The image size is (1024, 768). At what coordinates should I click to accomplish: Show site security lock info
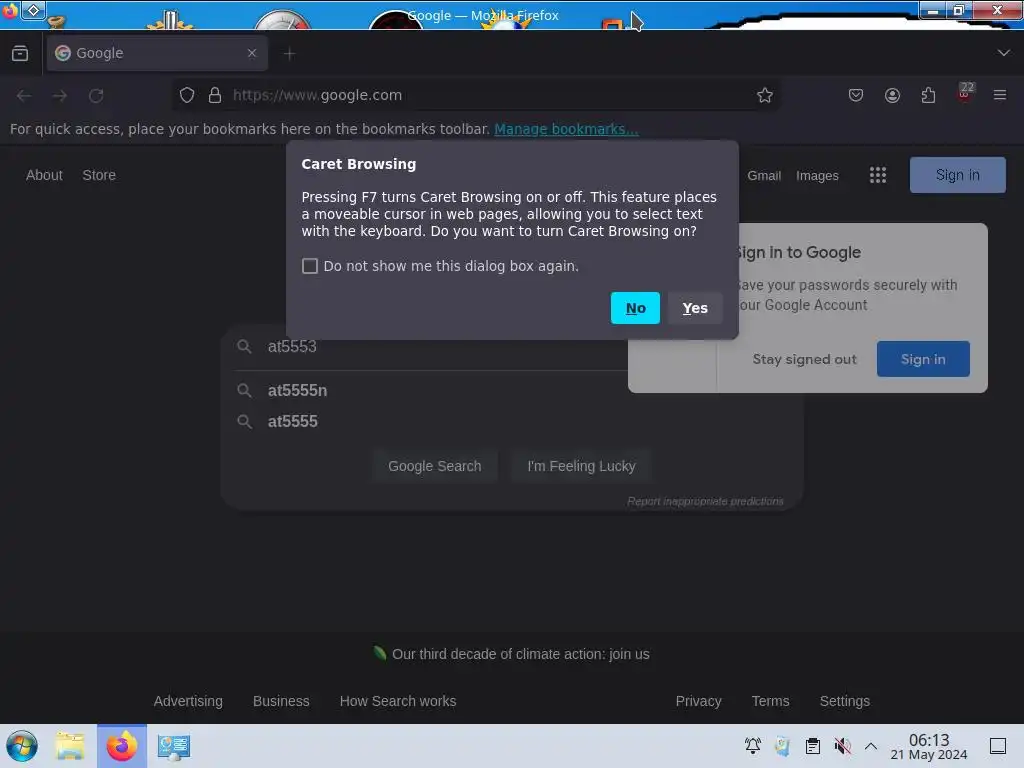tap(215, 95)
